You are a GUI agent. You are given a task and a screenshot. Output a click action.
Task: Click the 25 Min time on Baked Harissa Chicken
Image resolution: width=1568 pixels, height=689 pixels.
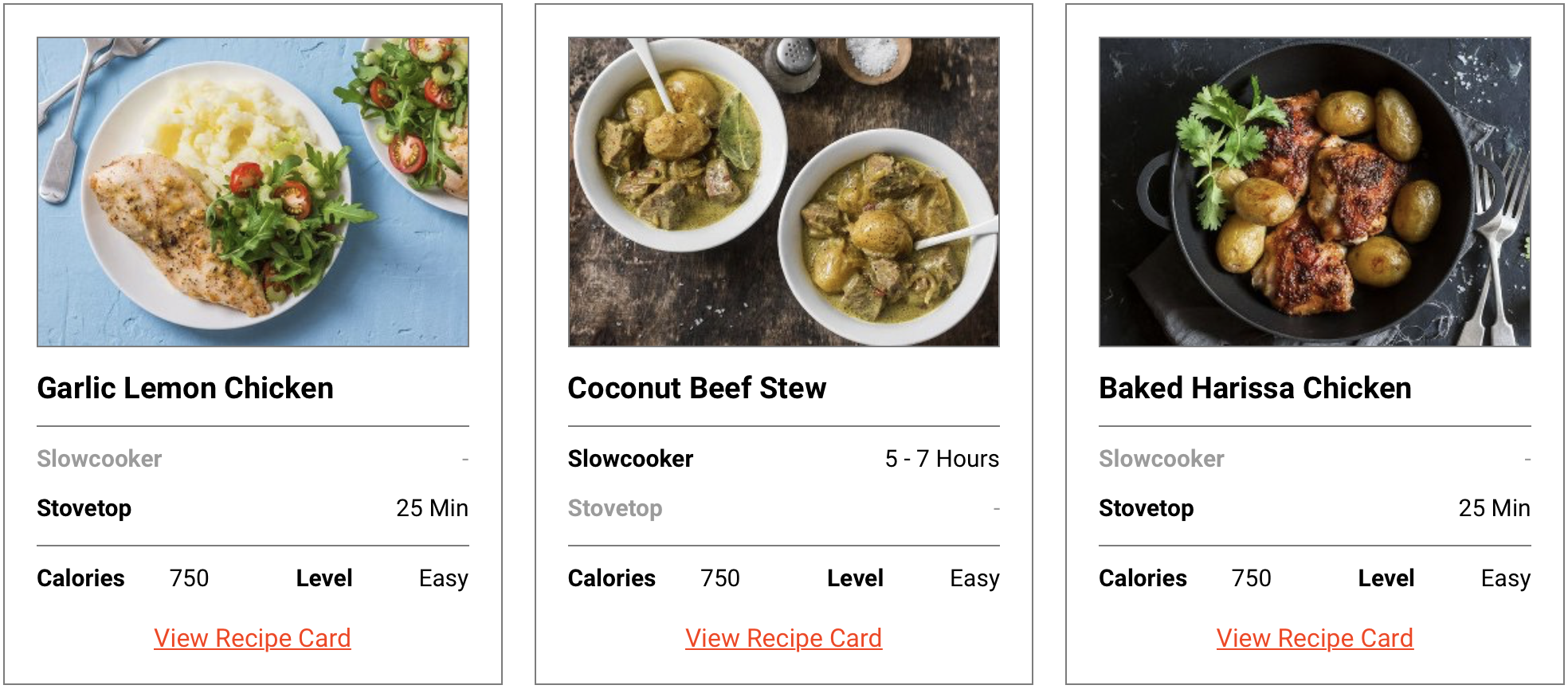pos(1495,508)
